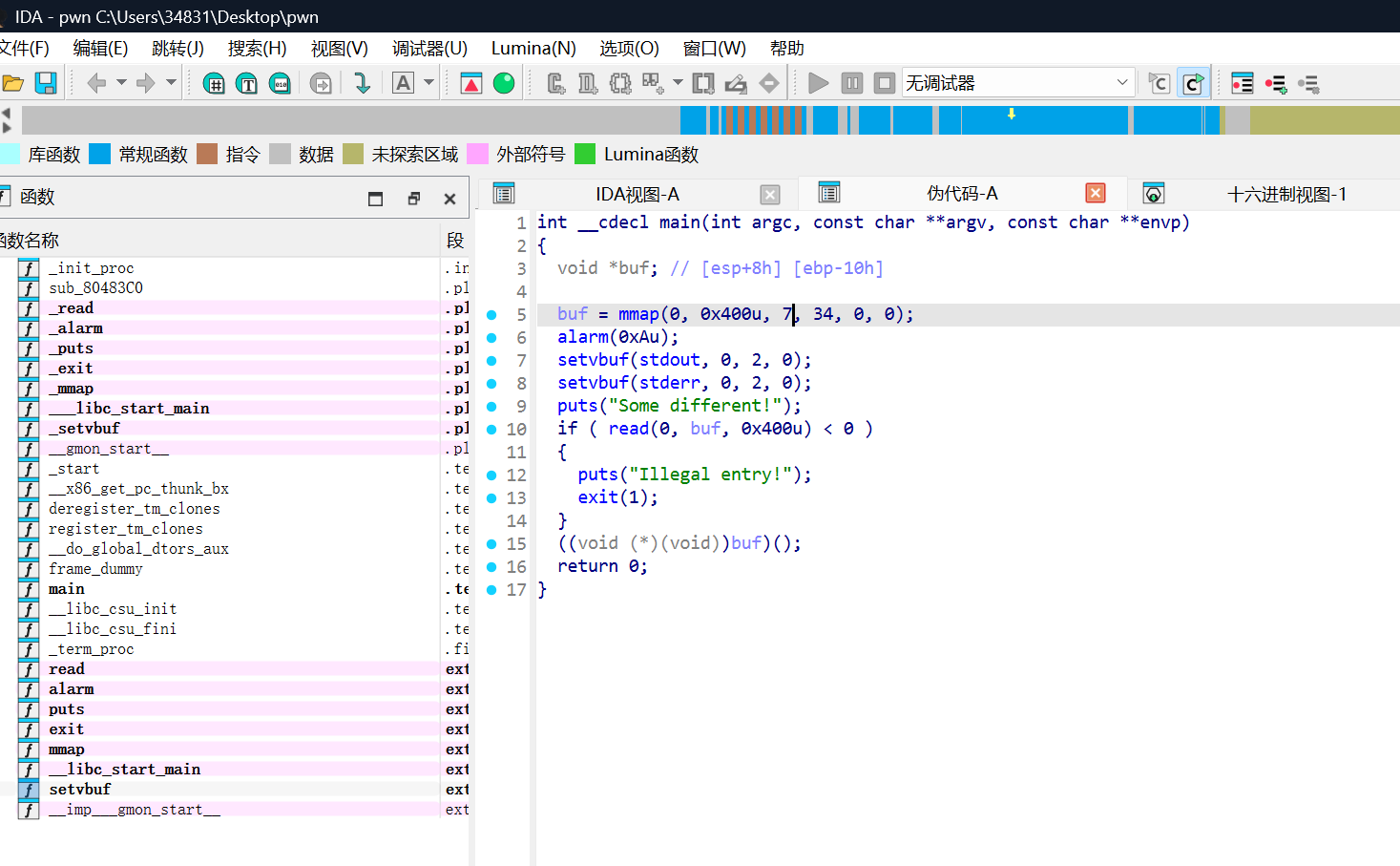Select main in the functions list
Screen dimensions: 1400x866
point(67,589)
